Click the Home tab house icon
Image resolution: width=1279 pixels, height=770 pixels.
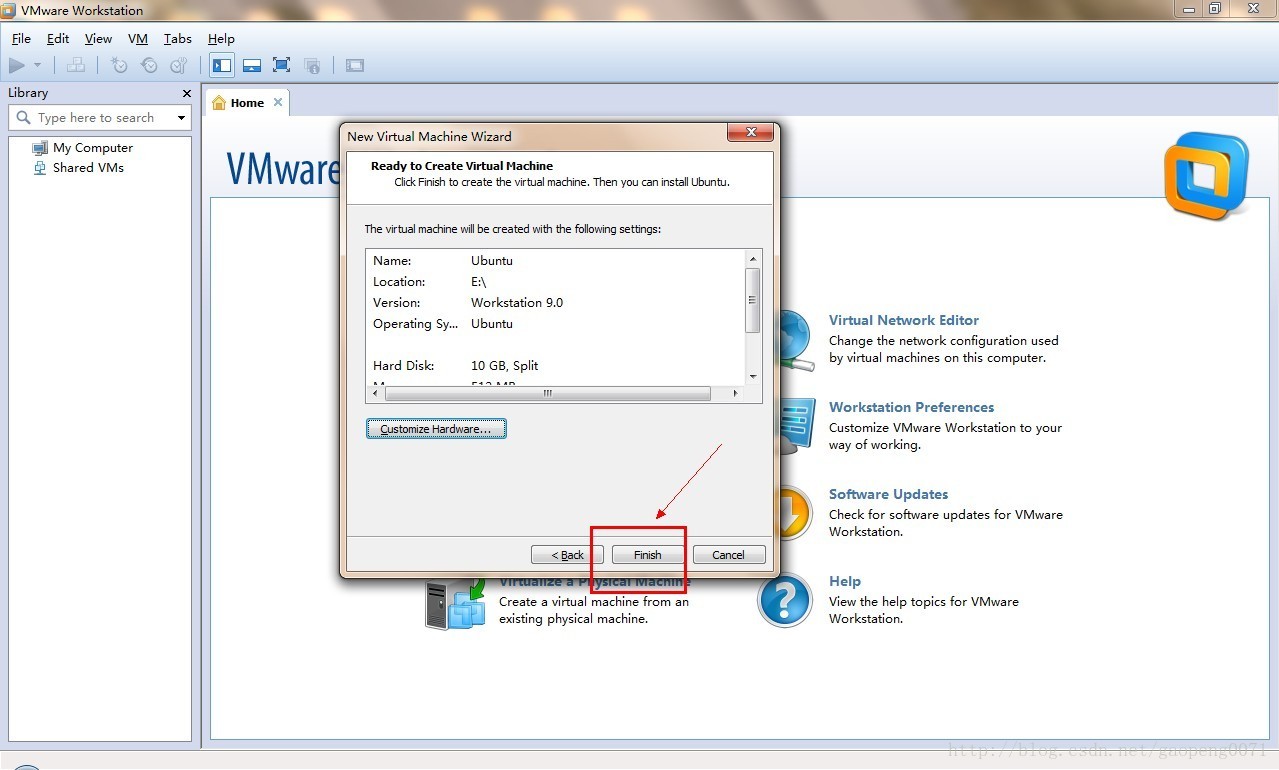click(x=219, y=102)
